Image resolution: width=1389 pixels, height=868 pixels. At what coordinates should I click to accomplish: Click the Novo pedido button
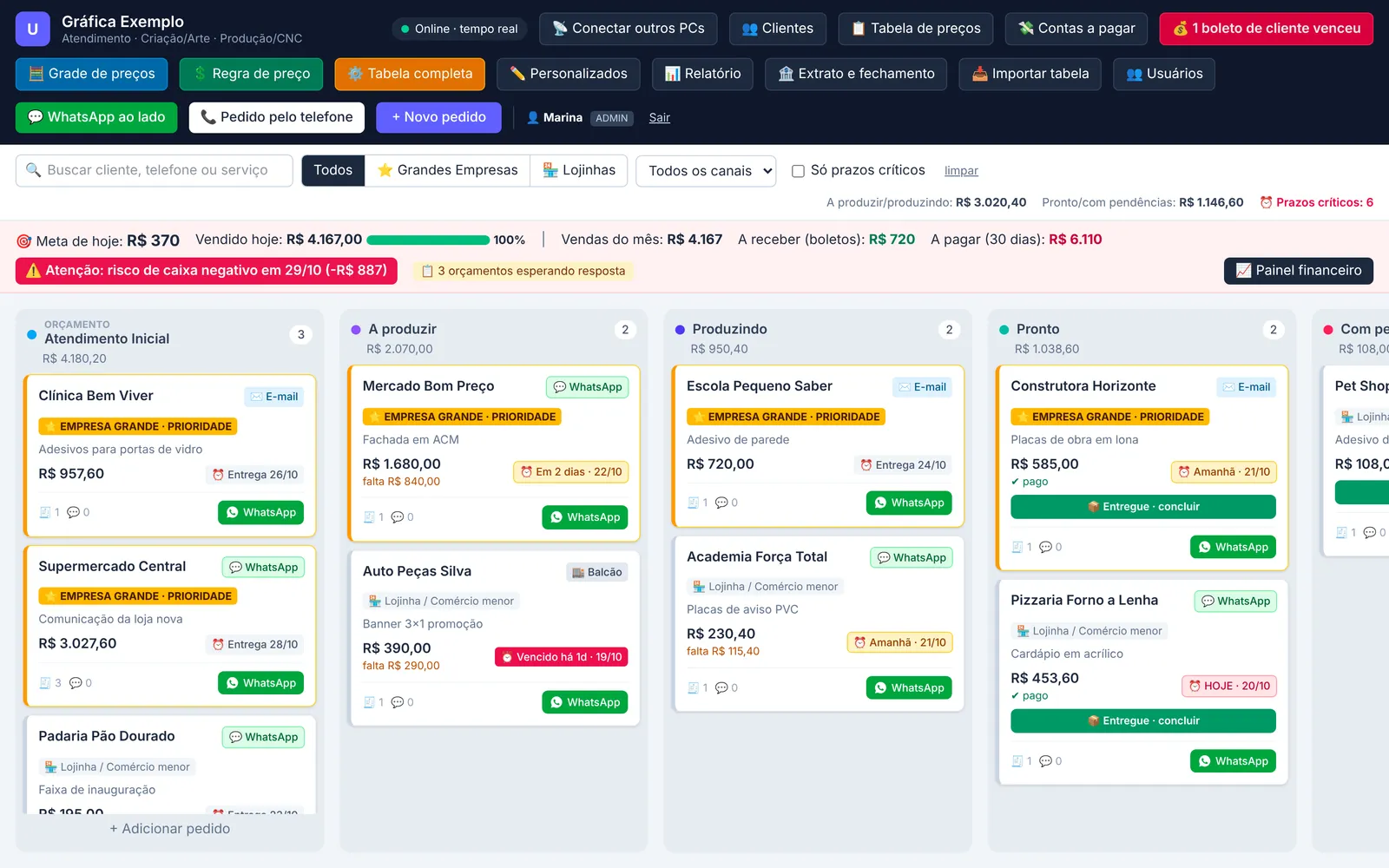pos(438,117)
